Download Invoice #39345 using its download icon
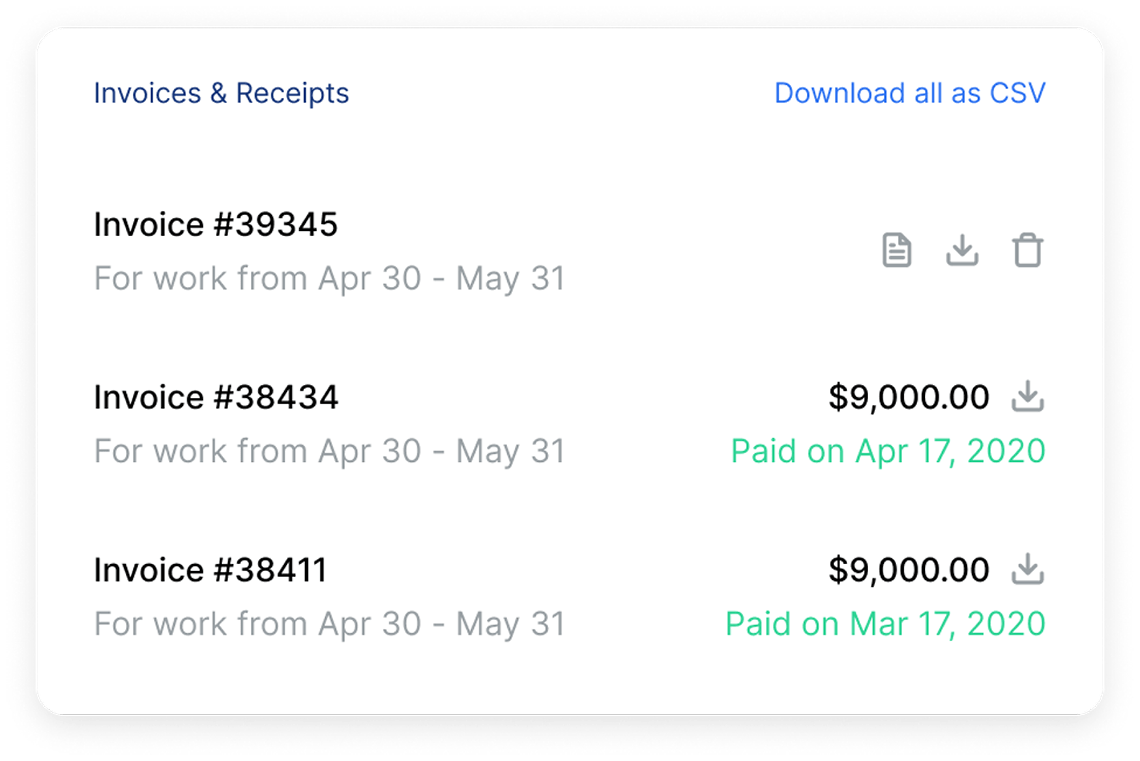The width and height of the screenshot is (1140, 761). click(963, 251)
